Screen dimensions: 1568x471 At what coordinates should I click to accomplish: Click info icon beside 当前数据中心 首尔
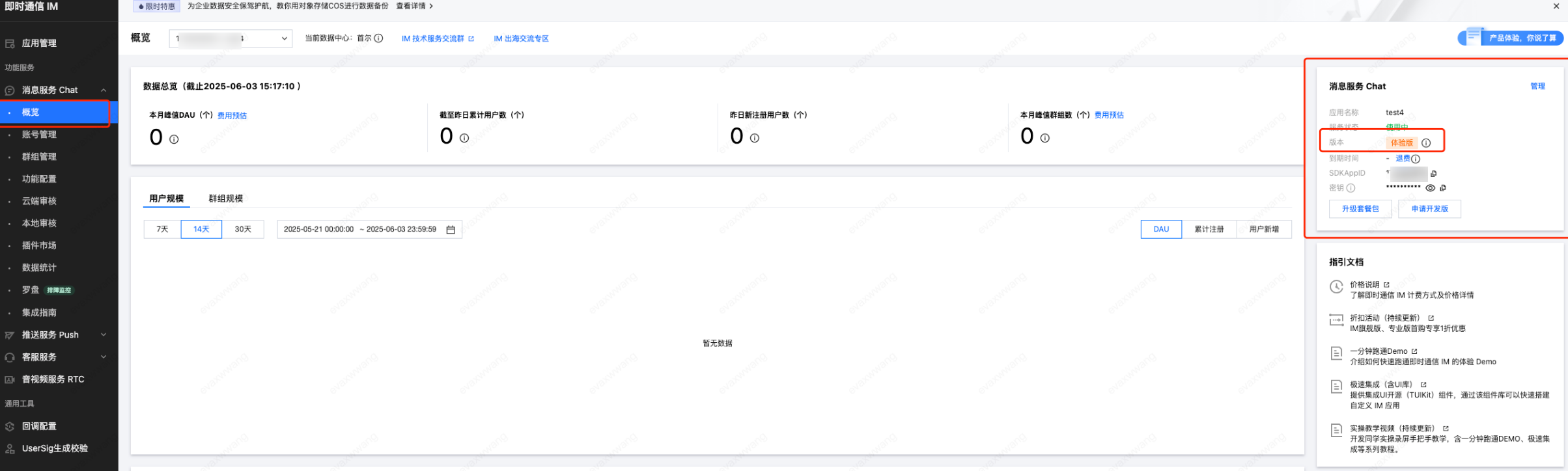[x=378, y=38]
